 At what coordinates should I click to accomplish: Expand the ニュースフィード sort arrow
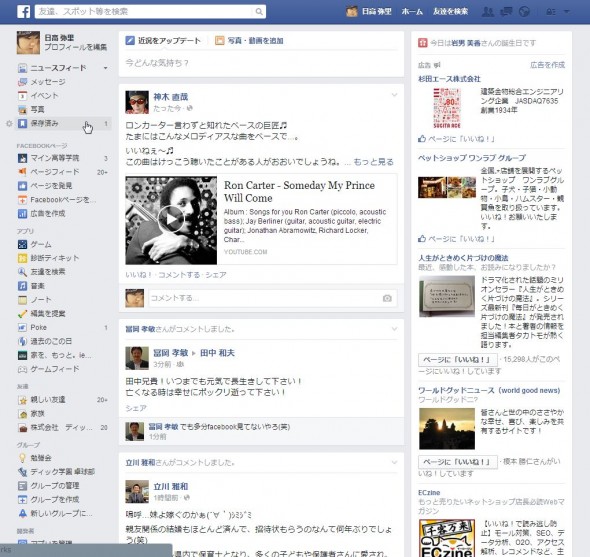point(105,68)
